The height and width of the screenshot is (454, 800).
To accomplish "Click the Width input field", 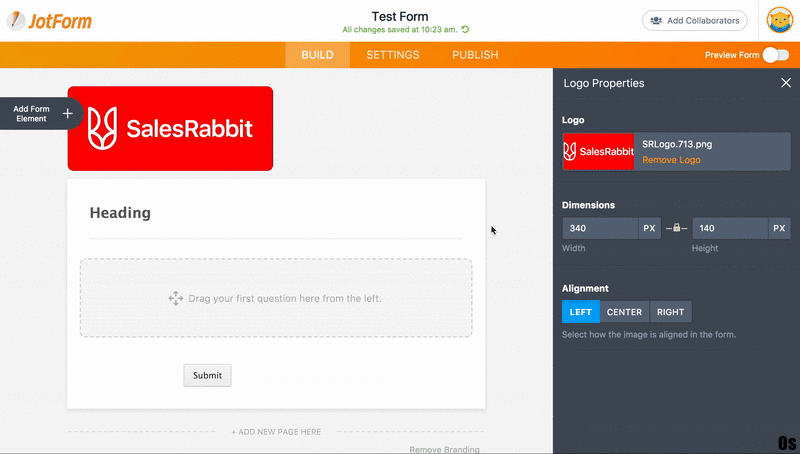I will [x=600, y=228].
